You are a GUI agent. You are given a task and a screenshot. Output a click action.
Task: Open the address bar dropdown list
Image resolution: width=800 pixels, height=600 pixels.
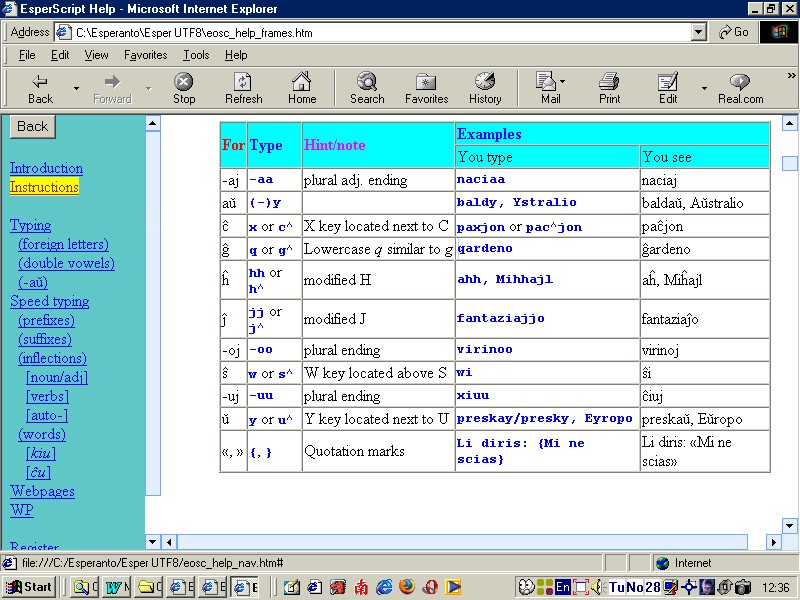pyautogui.click(x=700, y=31)
